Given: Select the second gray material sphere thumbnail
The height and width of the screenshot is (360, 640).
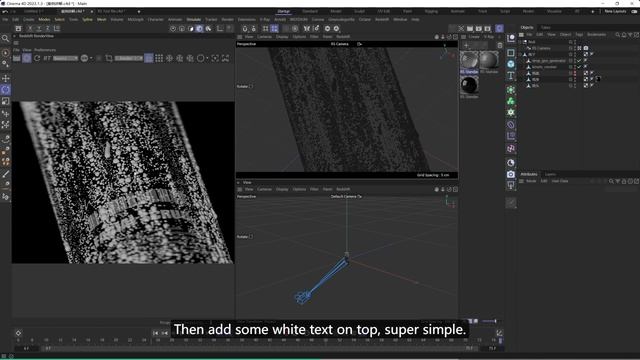Looking at the screenshot, I should coord(489,60).
